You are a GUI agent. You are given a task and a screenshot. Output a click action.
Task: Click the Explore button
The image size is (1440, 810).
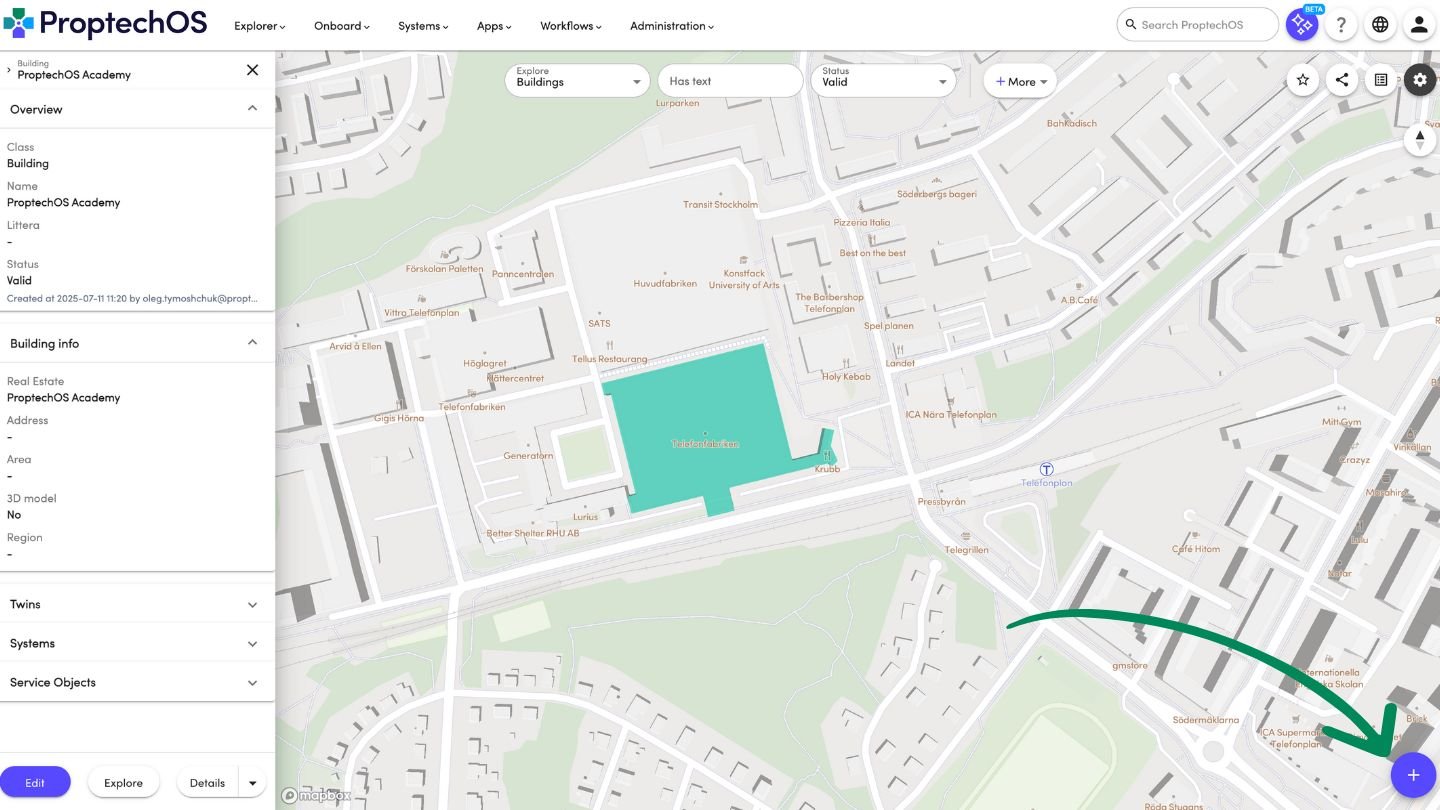pos(124,782)
